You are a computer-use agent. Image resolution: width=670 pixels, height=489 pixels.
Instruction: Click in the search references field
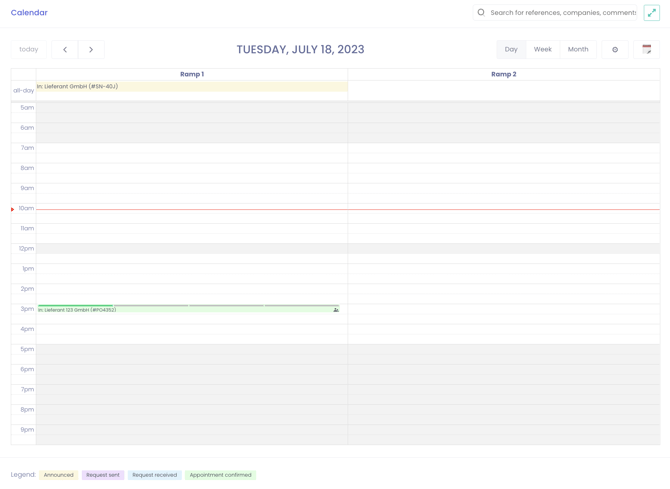562,13
